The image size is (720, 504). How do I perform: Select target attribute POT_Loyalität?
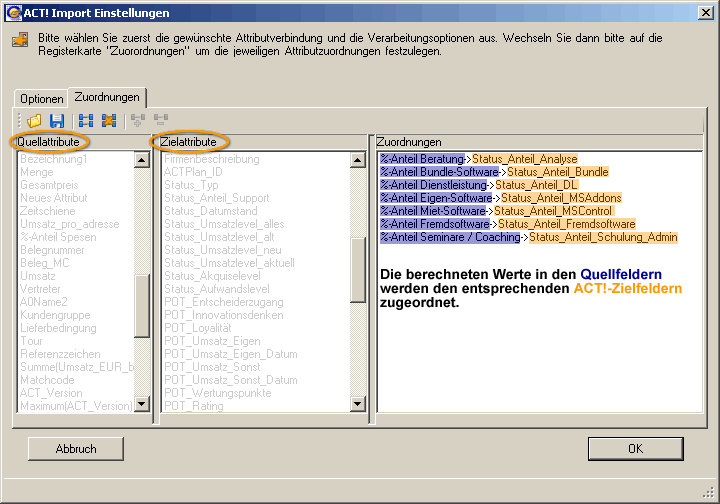[197, 328]
